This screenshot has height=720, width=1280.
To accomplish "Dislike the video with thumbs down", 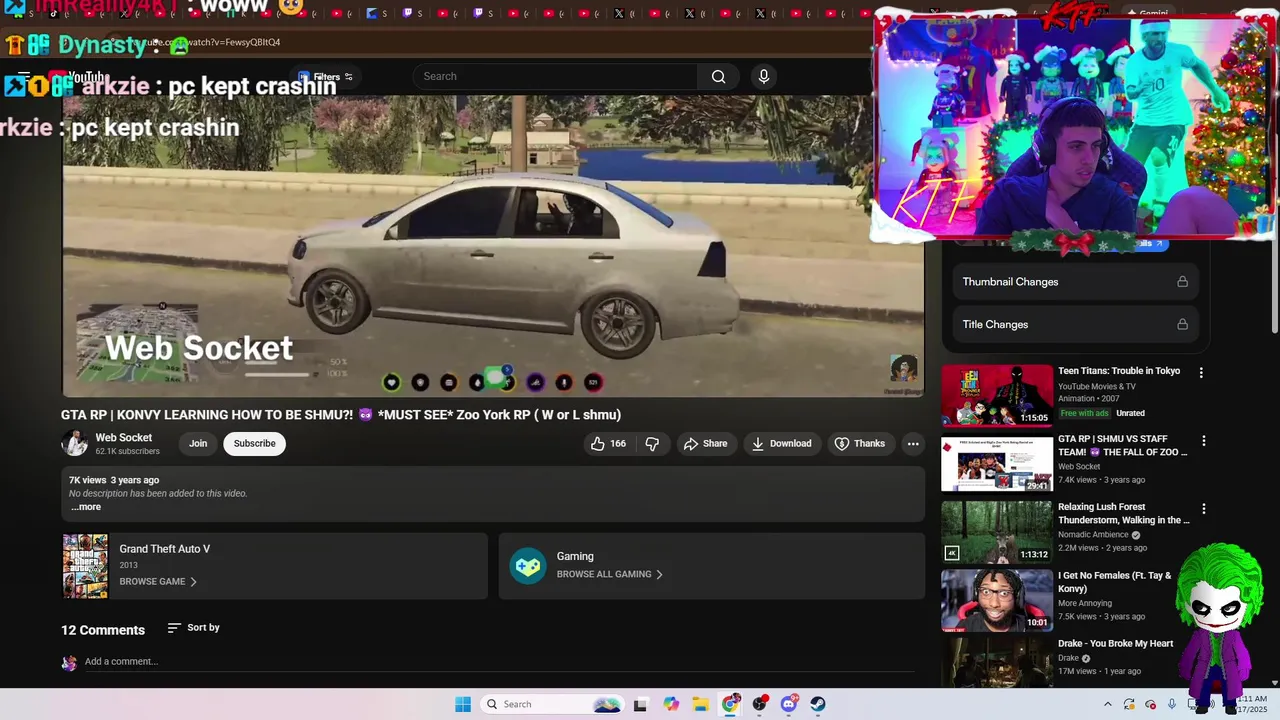I will 652,443.
